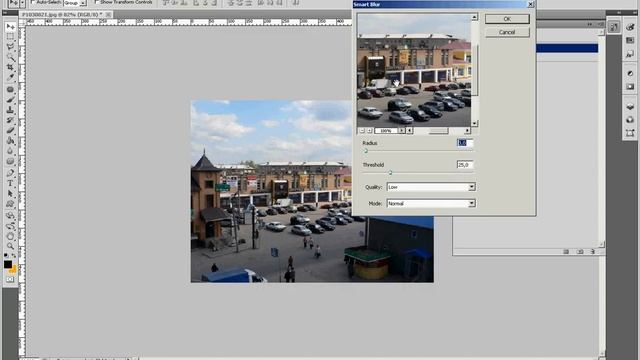Toggle Quick Mask mode
The width and height of the screenshot is (640, 360).
[10, 280]
